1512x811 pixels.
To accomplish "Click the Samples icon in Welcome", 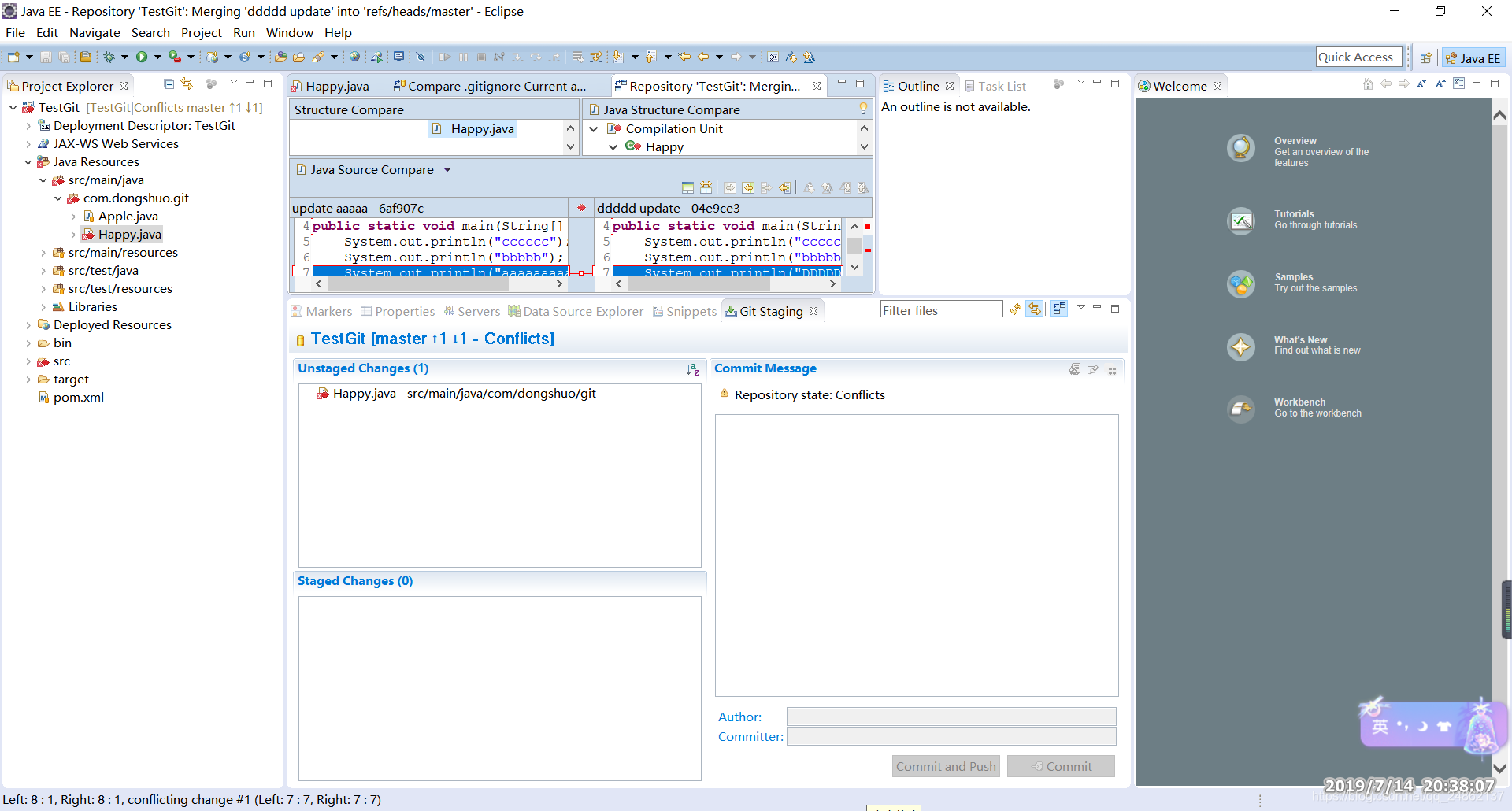I will pos(1241,283).
